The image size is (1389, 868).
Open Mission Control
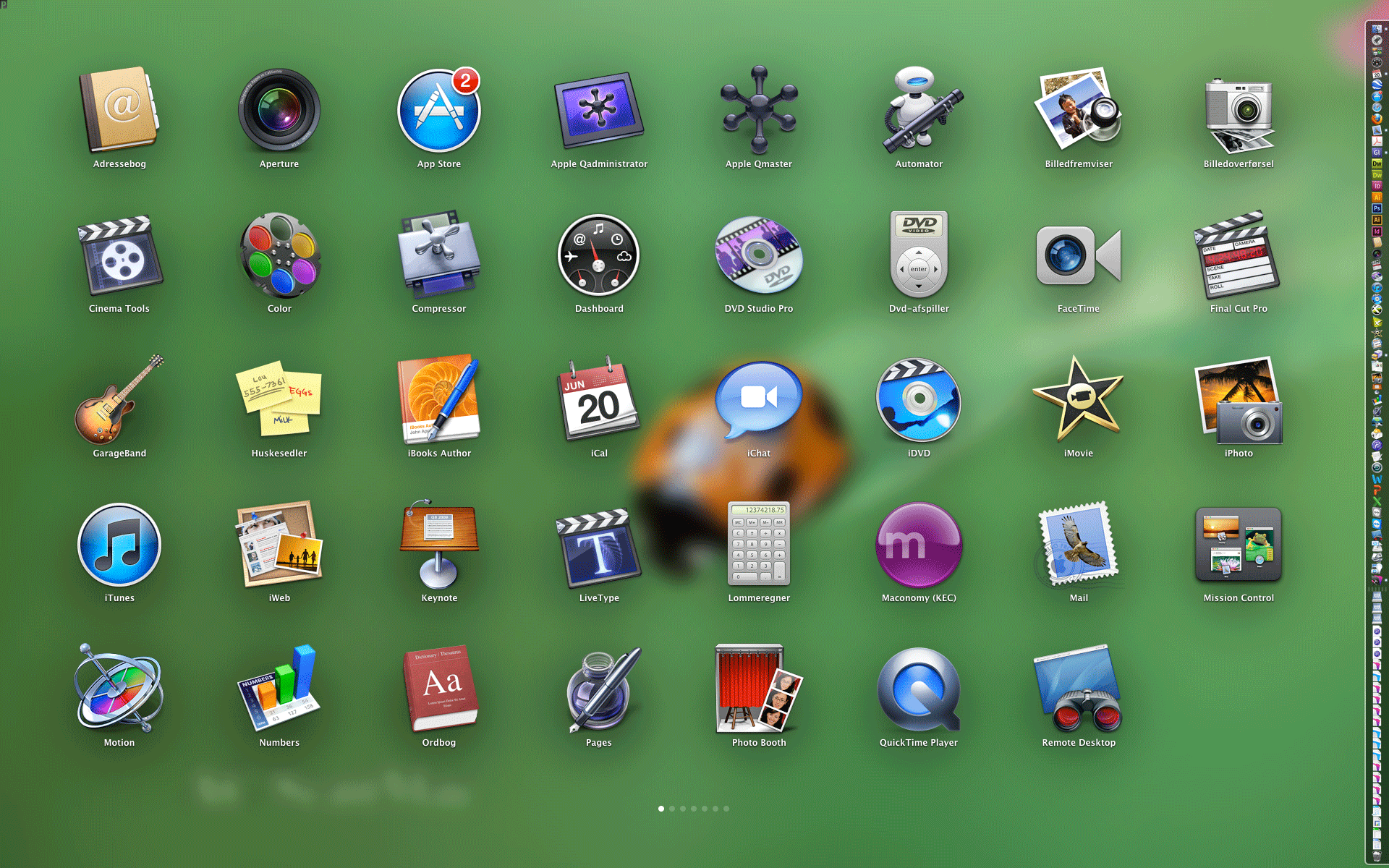(1238, 545)
